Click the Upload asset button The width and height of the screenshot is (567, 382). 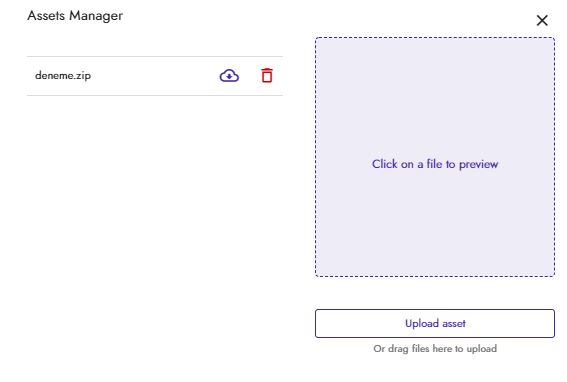[435, 323]
